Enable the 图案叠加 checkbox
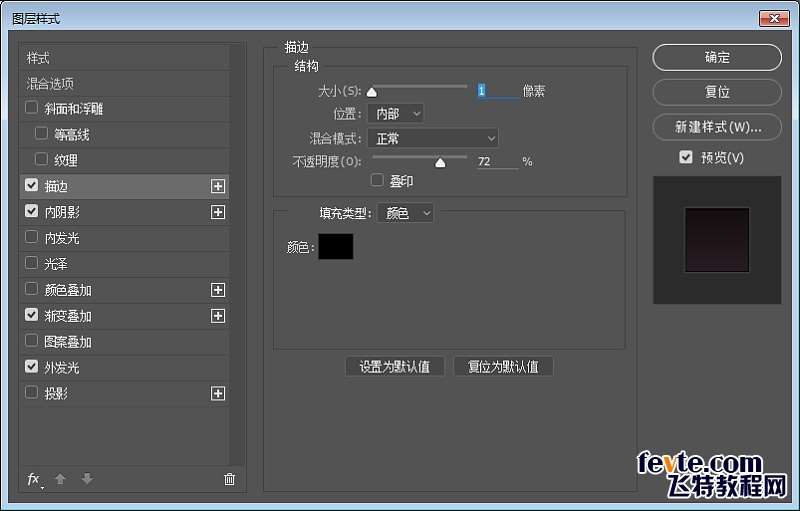This screenshot has height=511, width=800. tap(31, 341)
